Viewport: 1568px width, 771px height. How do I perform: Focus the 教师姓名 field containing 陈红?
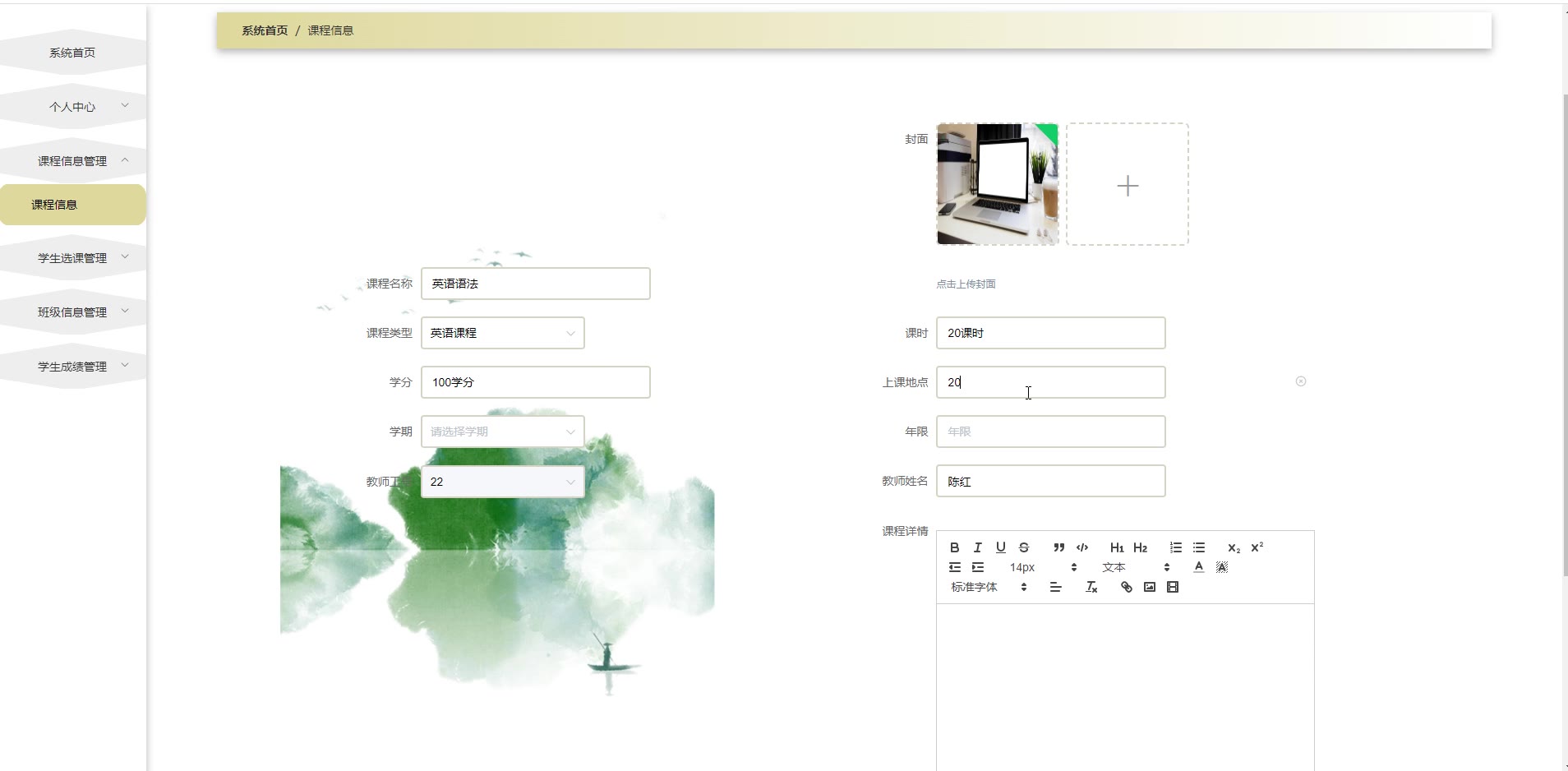tap(1051, 481)
